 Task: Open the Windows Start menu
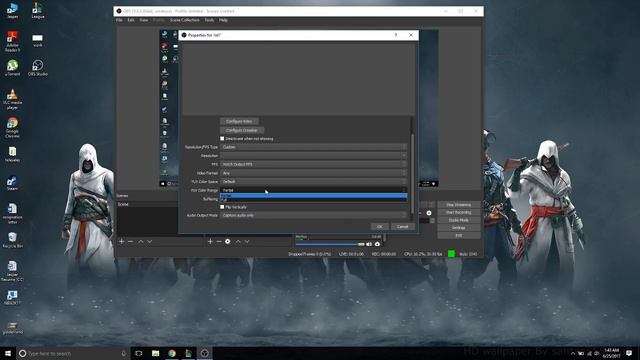8,353
